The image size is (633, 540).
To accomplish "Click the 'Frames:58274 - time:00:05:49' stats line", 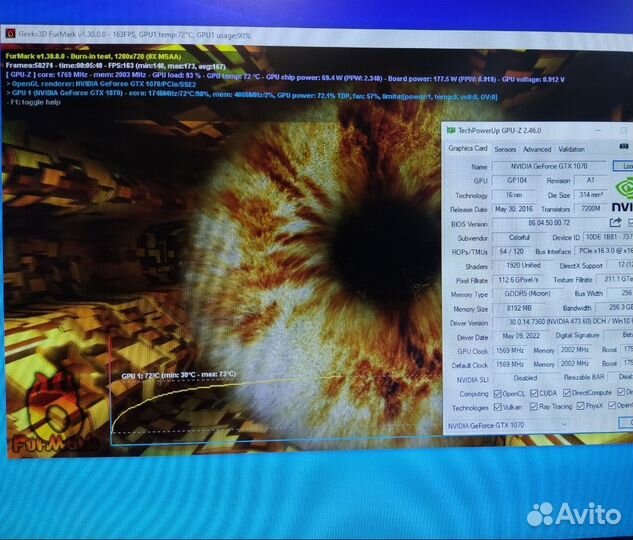I will click(x=115, y=66).
